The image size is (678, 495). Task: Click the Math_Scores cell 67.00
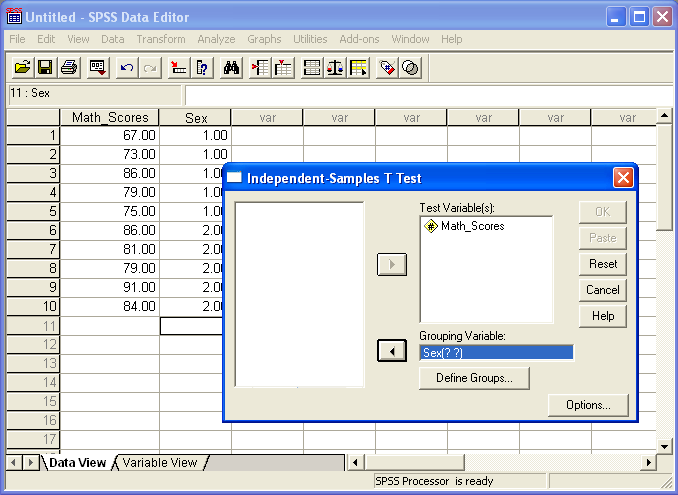pyautogui.click(x=110, y=135)
